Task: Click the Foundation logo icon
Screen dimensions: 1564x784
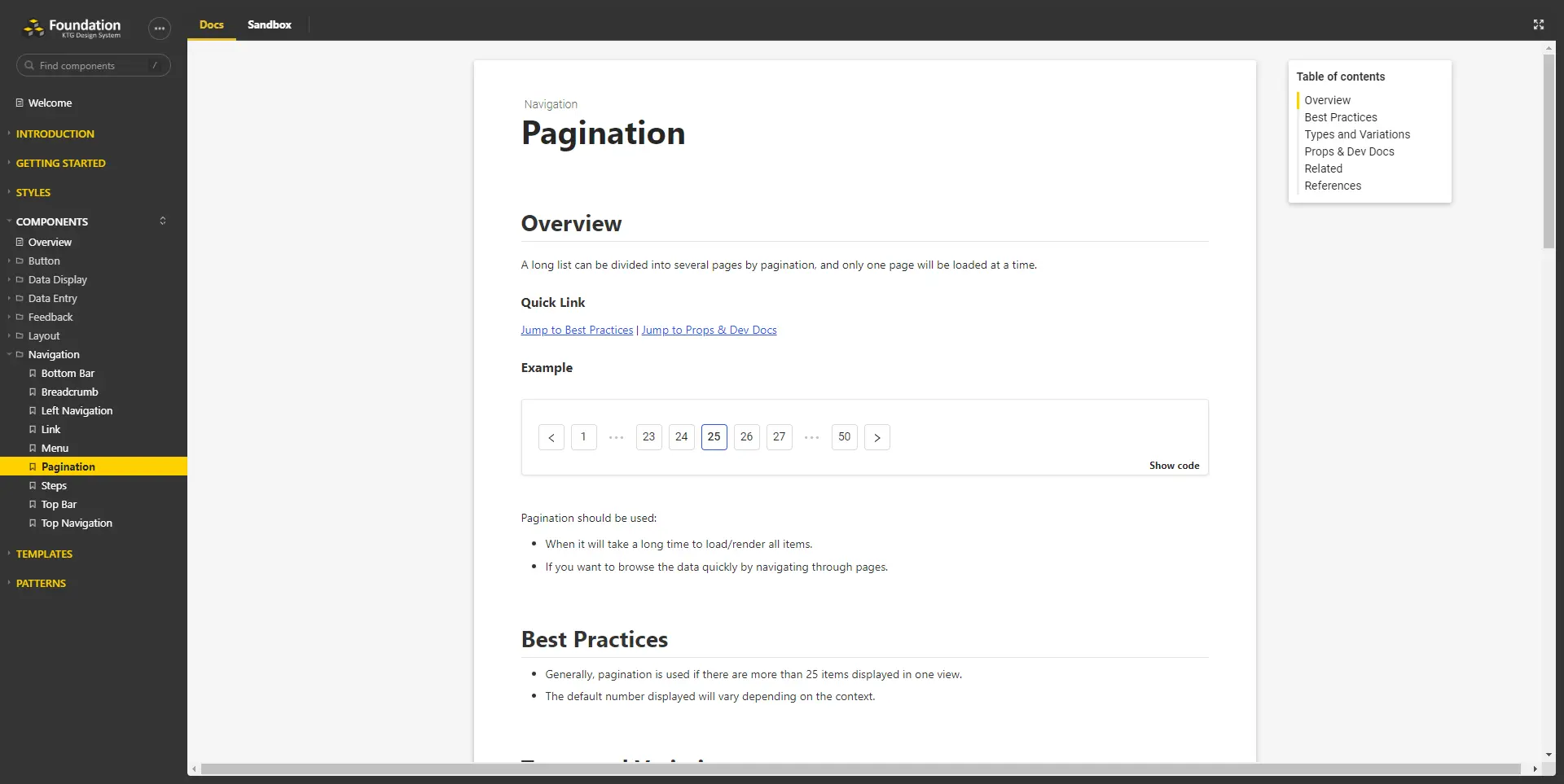Action: (x=33, y=28)
